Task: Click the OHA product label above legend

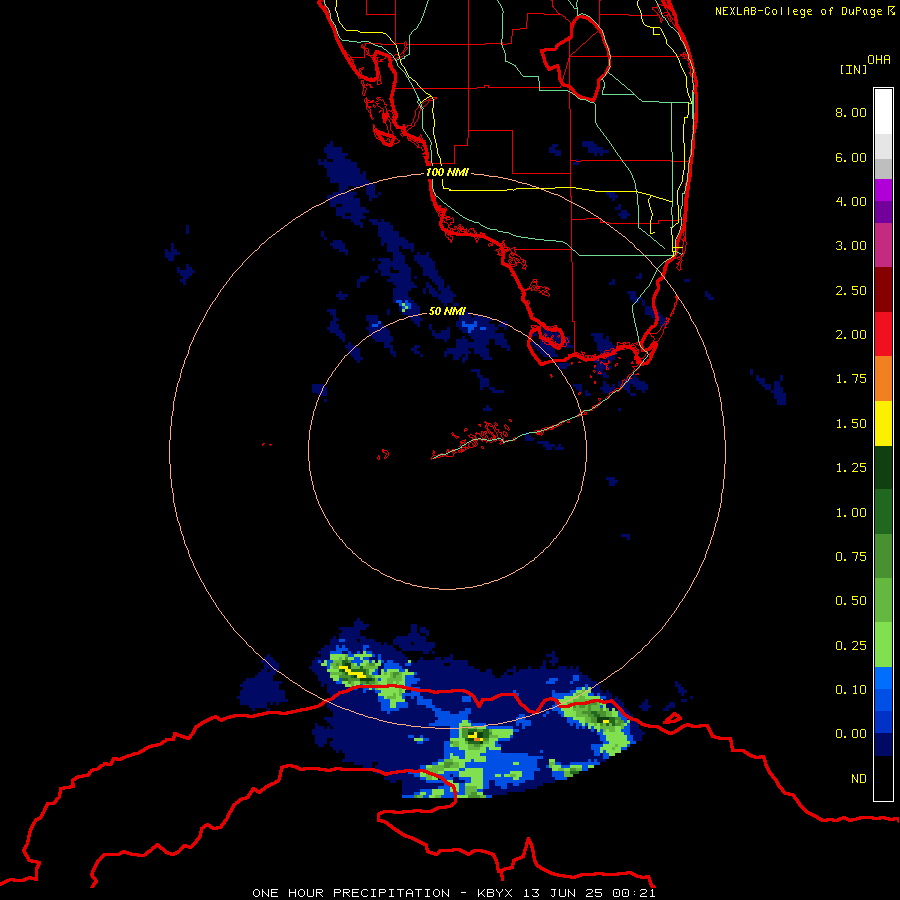Action: [879, 60]
